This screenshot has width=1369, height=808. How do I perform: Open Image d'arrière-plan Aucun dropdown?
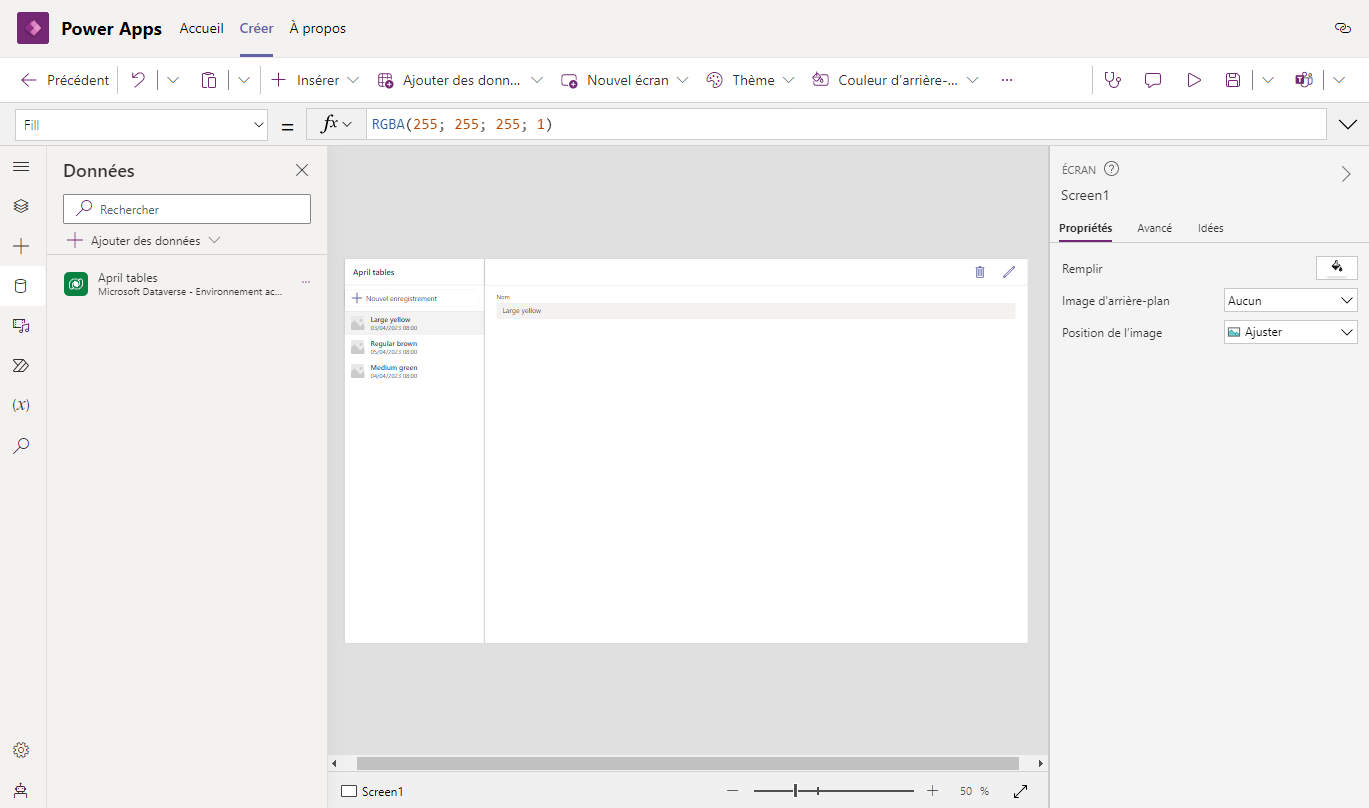pos(1290,300)
